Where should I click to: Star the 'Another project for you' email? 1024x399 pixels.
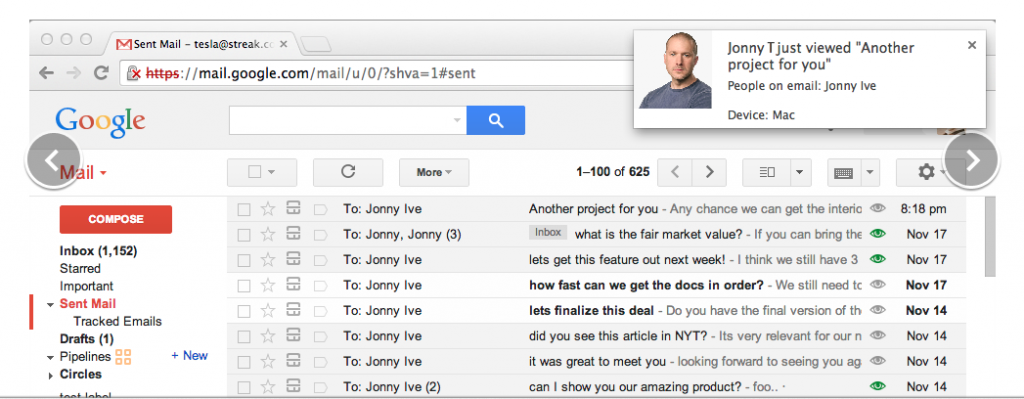coord(268,209)
